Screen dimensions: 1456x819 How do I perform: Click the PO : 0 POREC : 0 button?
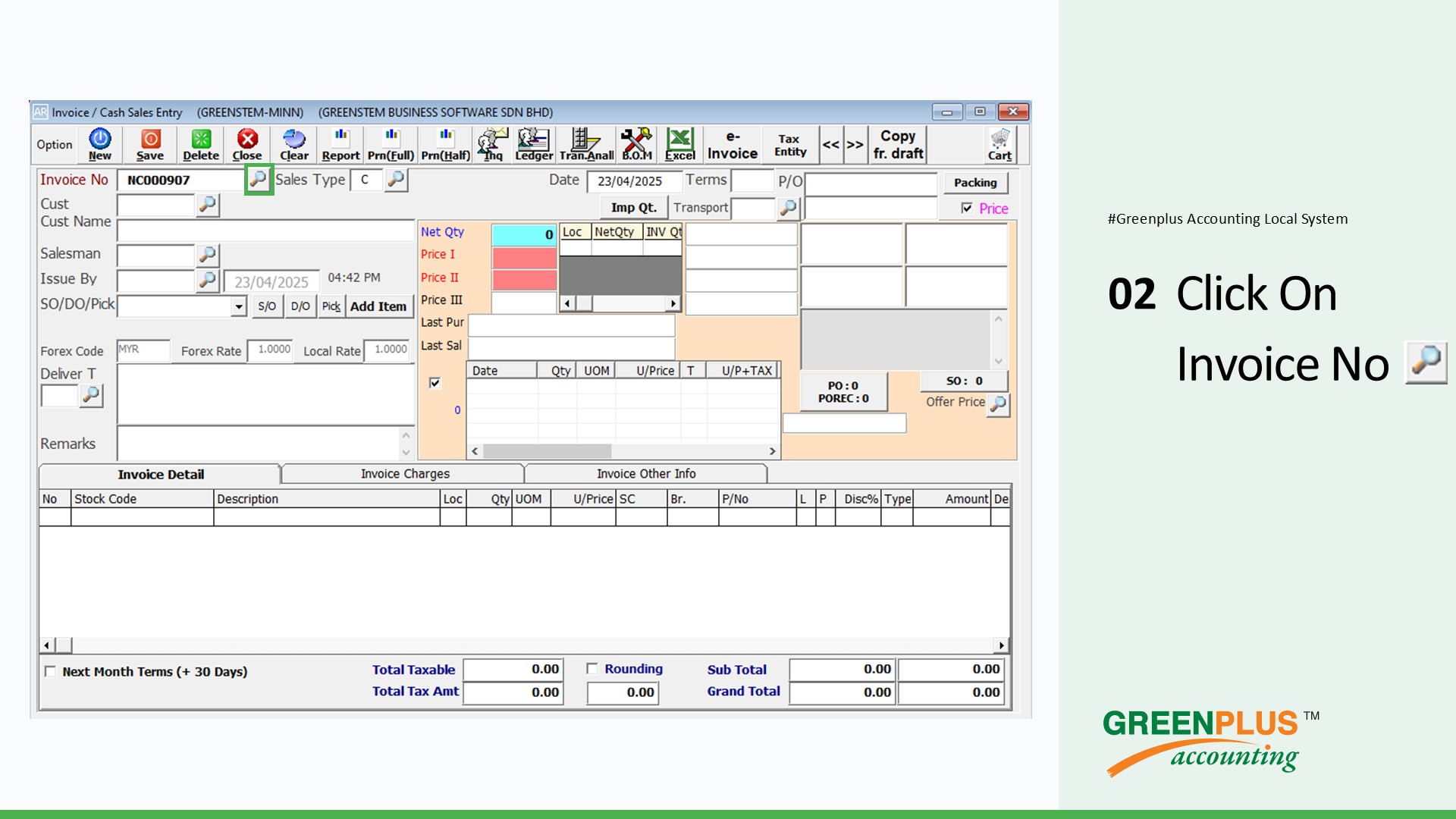pos(843,392)
